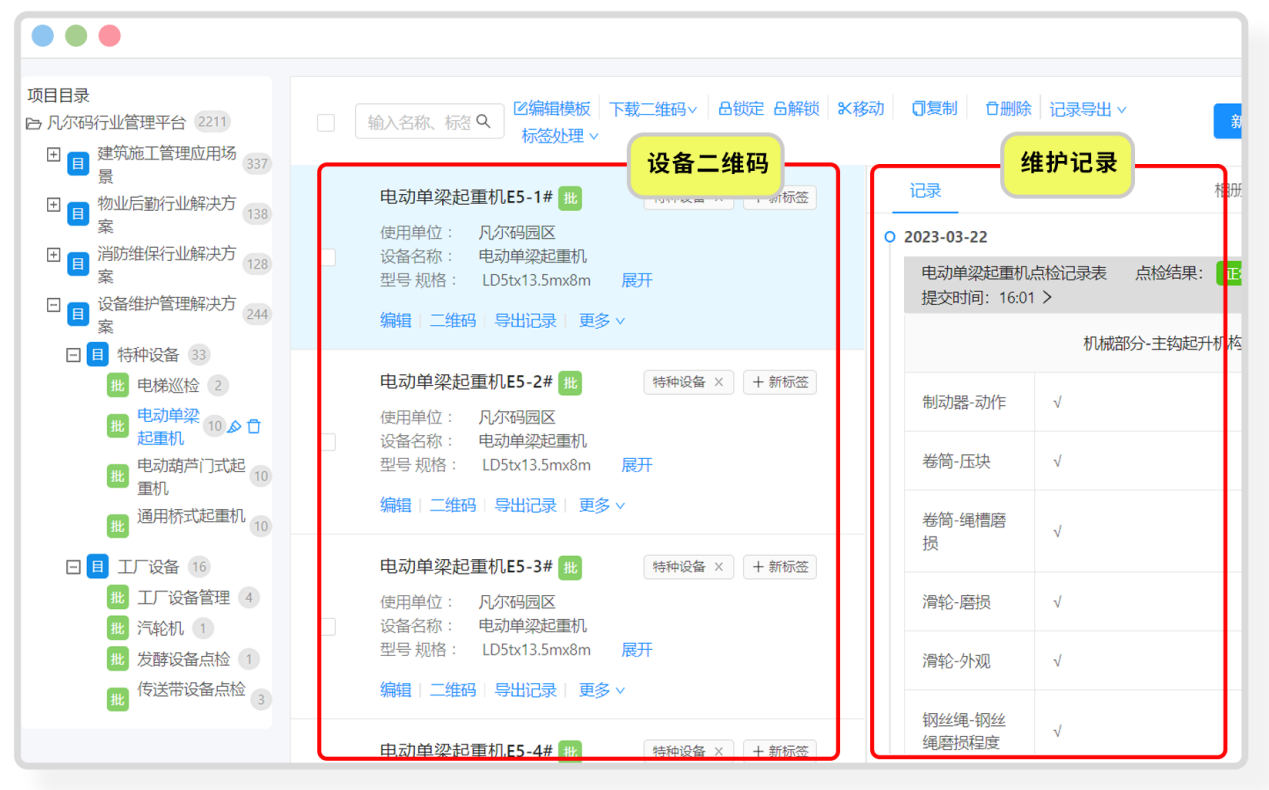1269x790 pixels.
Task: Click the 解锁 unlock icon
Action: [x=780, y=108]
